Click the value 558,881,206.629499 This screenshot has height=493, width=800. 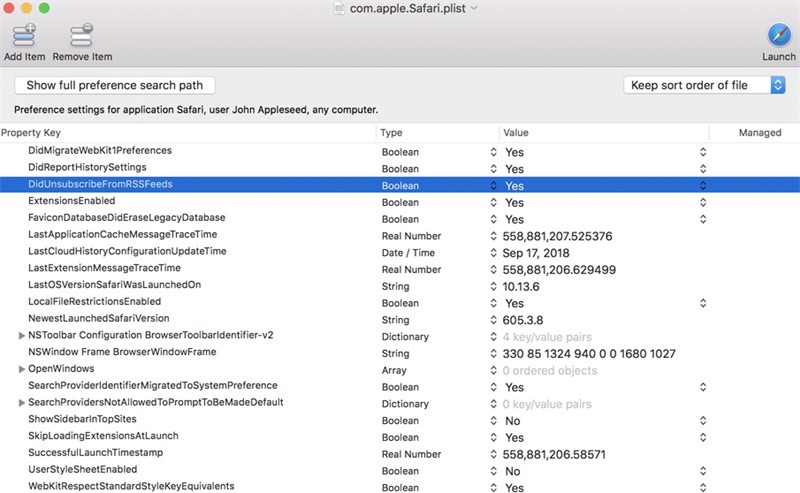(x=559, y=270)
